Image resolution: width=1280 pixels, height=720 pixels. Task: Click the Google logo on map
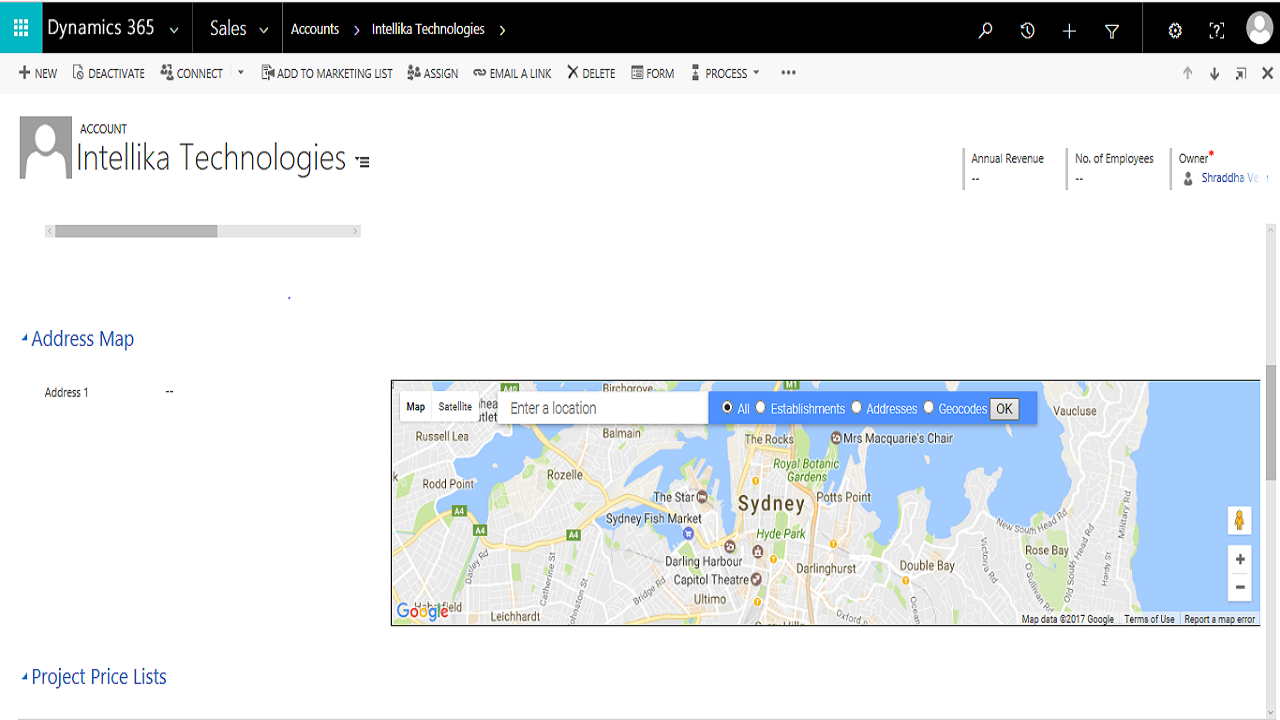pyautogui.click(x=422, y=611)
